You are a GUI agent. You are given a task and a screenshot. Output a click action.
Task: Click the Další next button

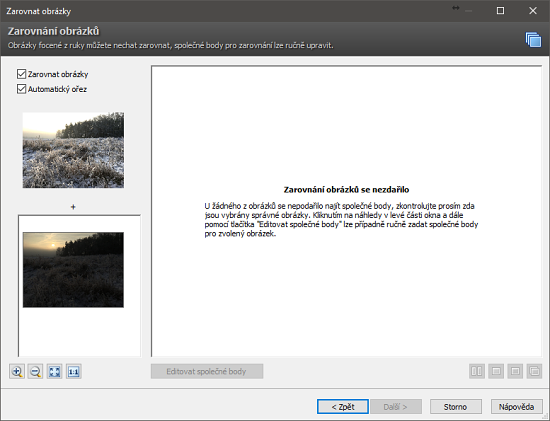395,407
